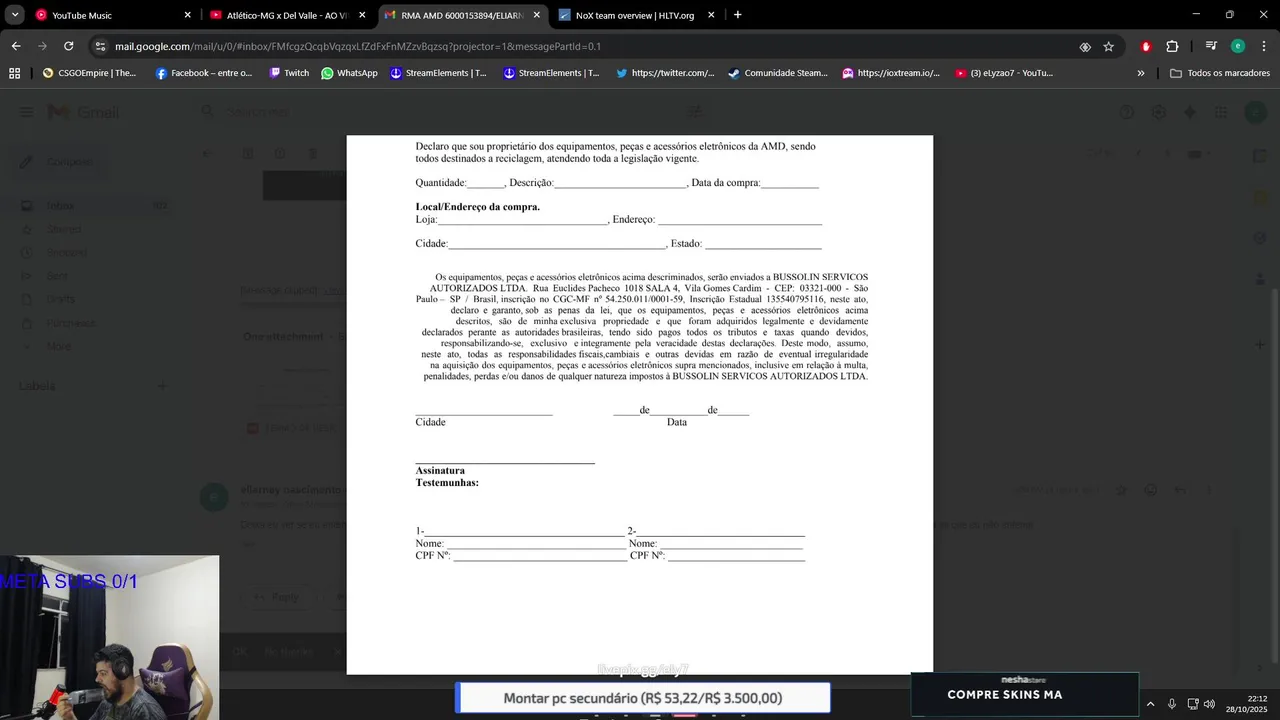
Task: Open the Comunidade Steam bookmark
Action: click(778, 73)
